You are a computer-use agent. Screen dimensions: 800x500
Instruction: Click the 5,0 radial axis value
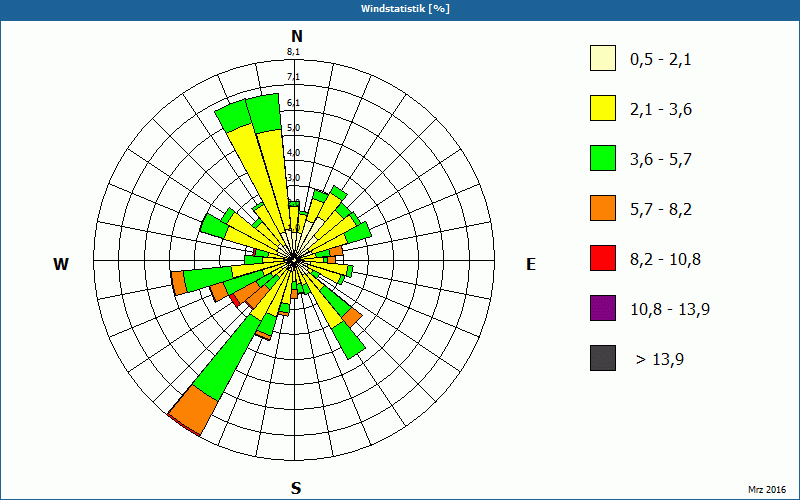(293, 128)
